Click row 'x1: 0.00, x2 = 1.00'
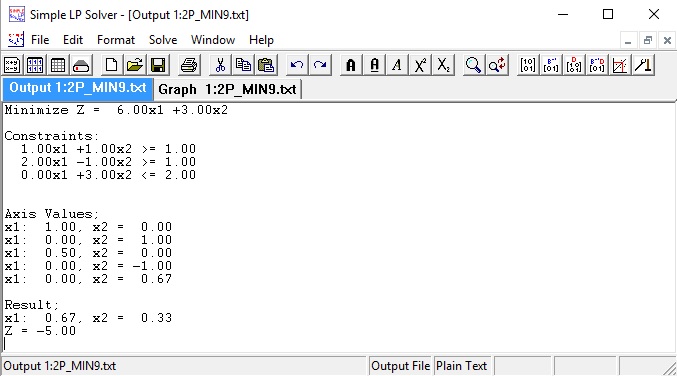This screenshot has width=677, height=376. coord(88,240)
